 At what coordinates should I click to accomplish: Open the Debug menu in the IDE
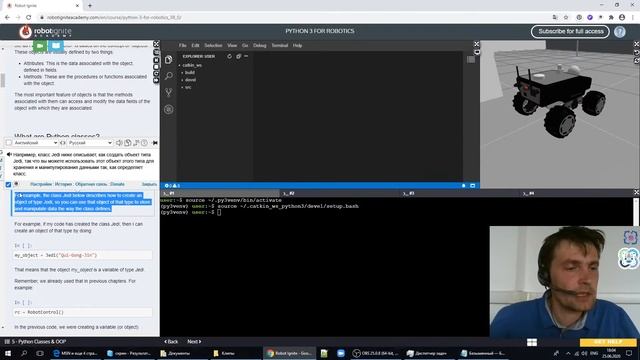click(x=260, y=45)
